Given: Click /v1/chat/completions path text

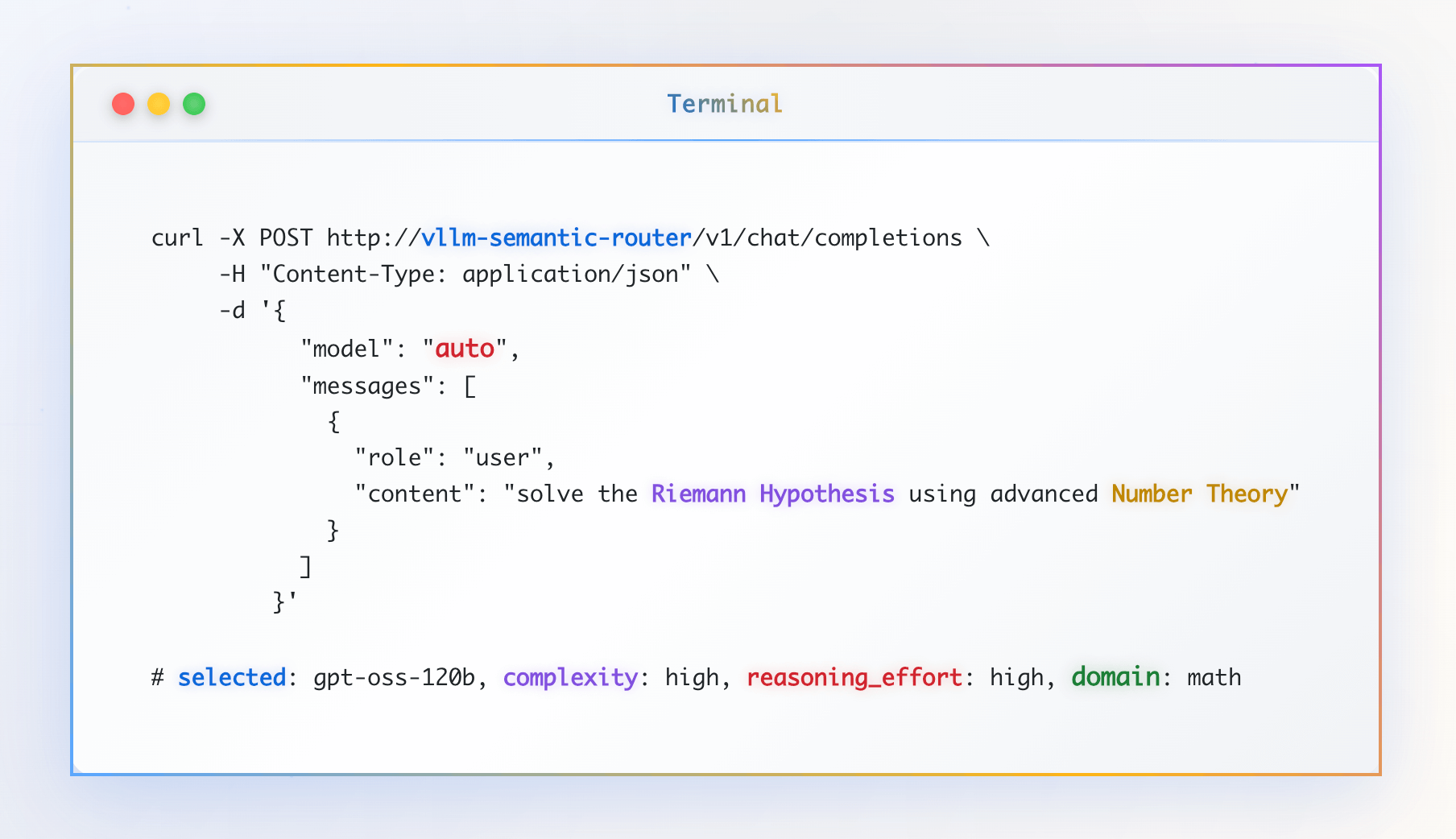Looking at the screenshot, I should point(828,238).
